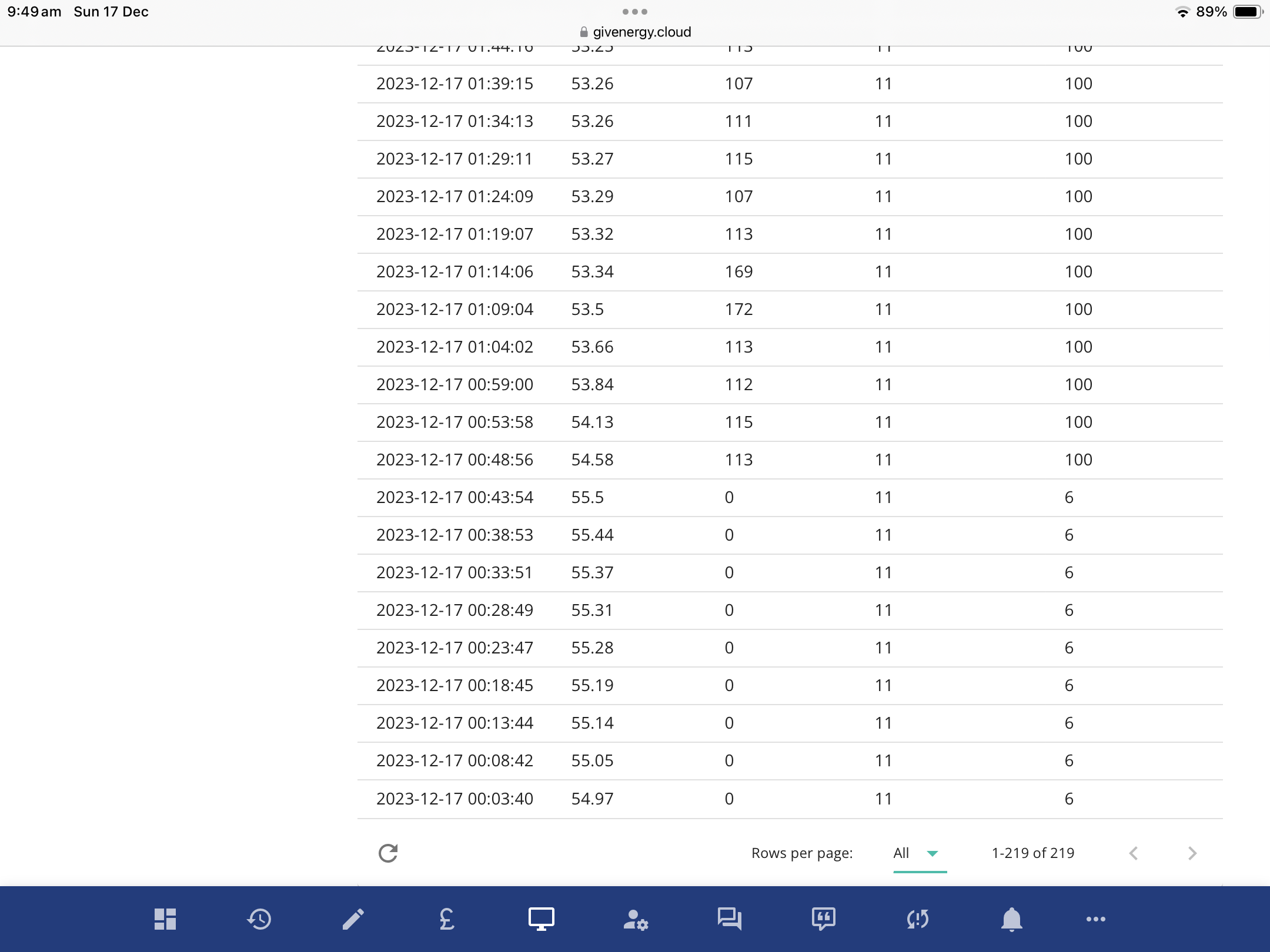
Task: Open the pound sign tariff icon
Action: click(447, 919)
